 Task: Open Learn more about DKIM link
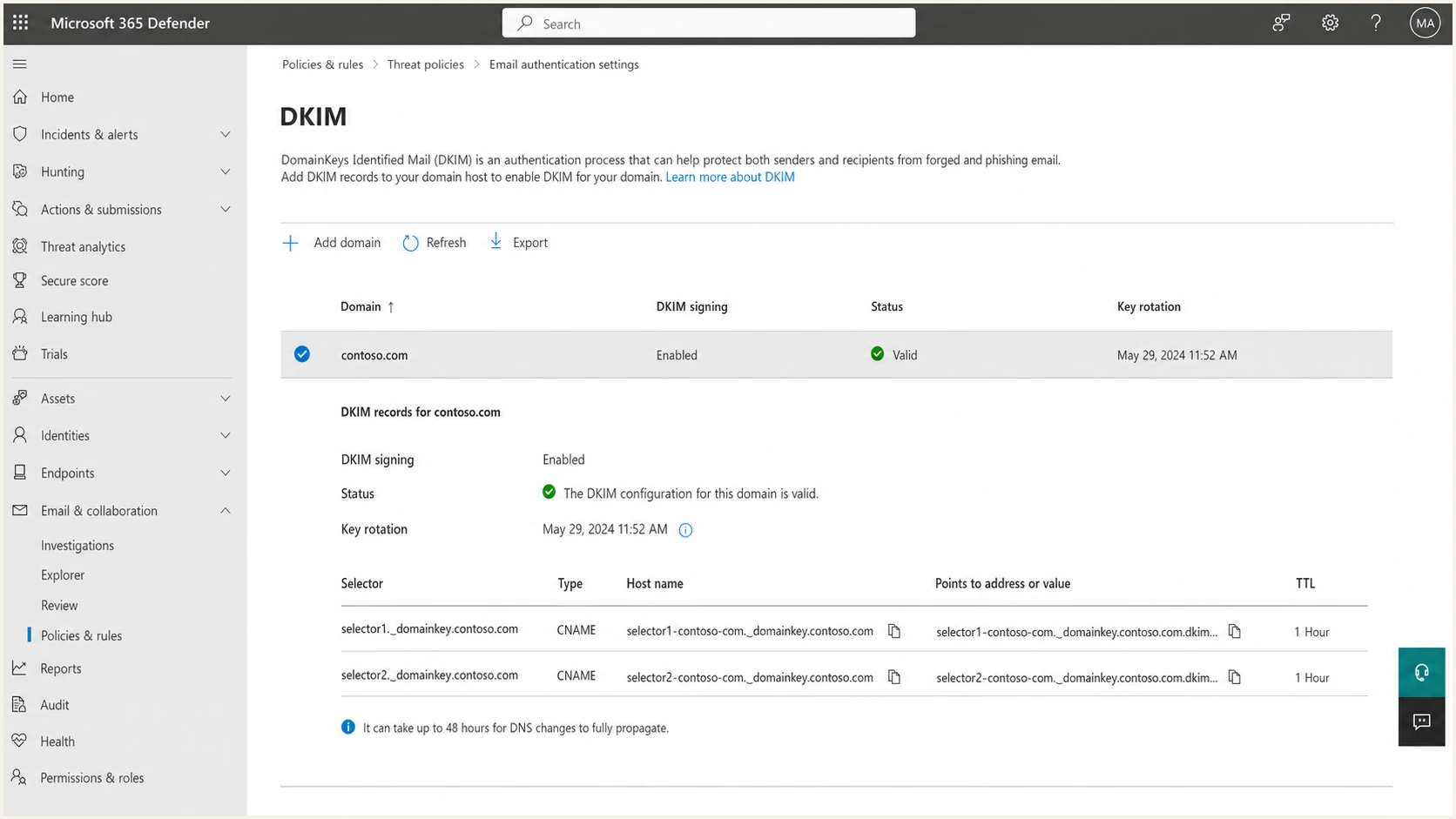730,177
